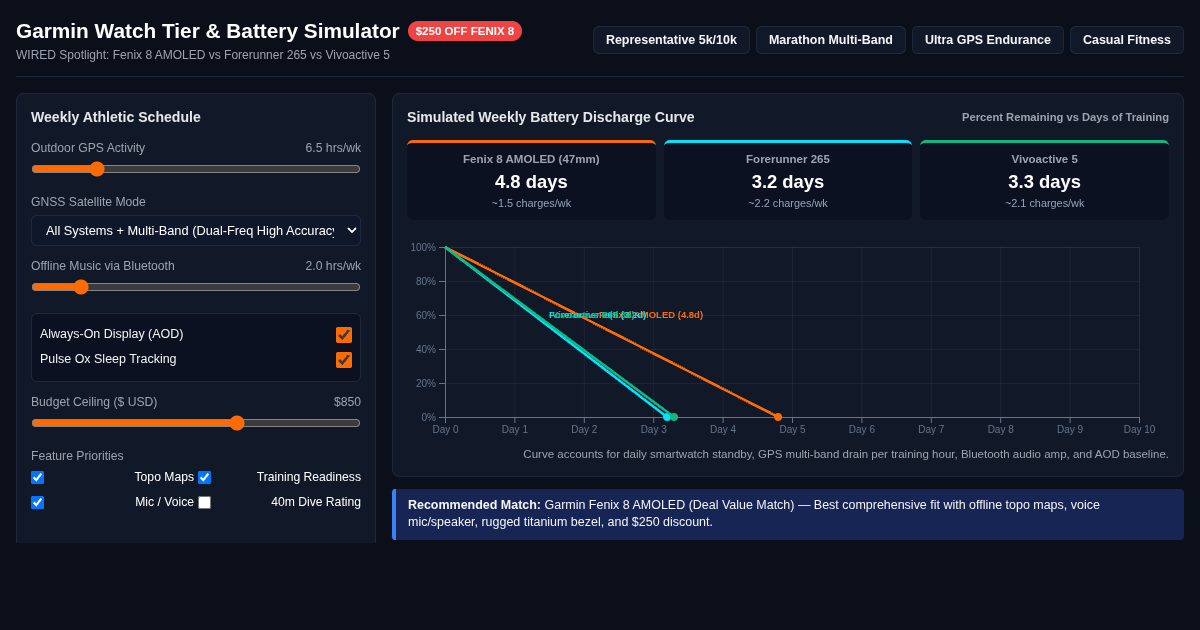1200x630 pixels.
Task: Choose the Ultra GPS Endurance preset
Action: click(988, 40)
